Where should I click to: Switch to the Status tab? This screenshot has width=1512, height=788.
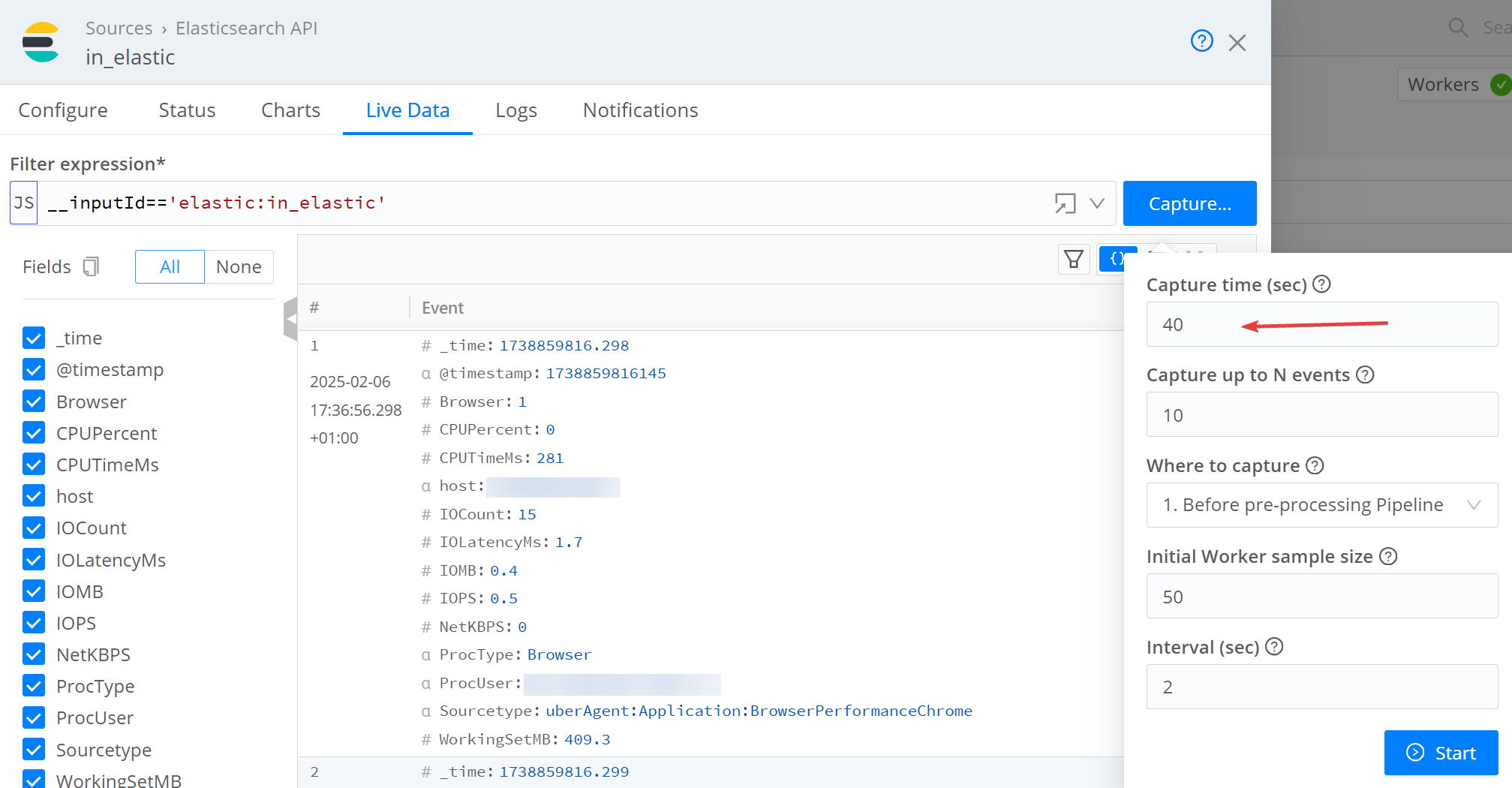[x=187, y=110]
